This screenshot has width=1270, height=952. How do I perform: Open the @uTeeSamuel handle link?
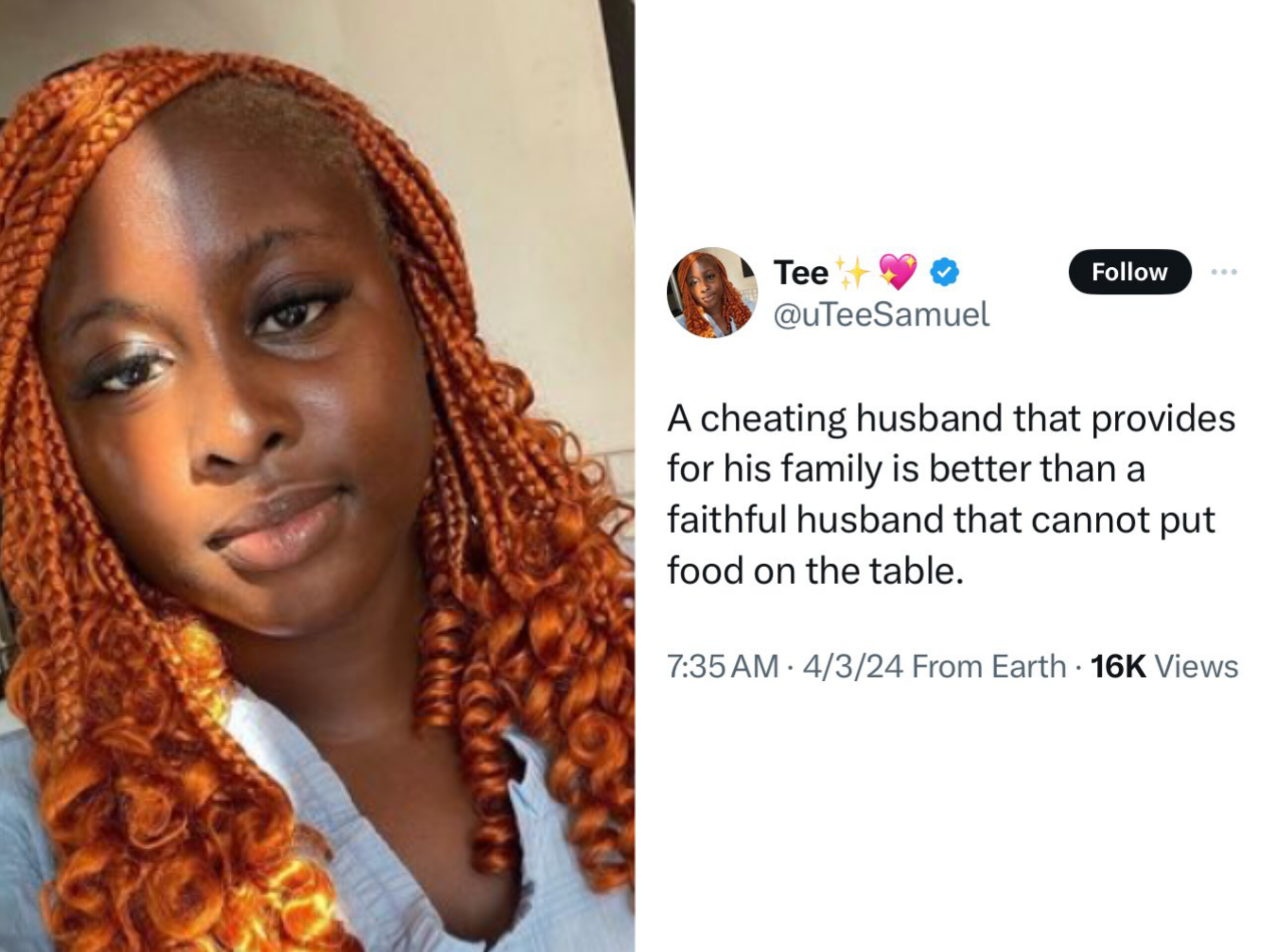(x=881, y=314)
